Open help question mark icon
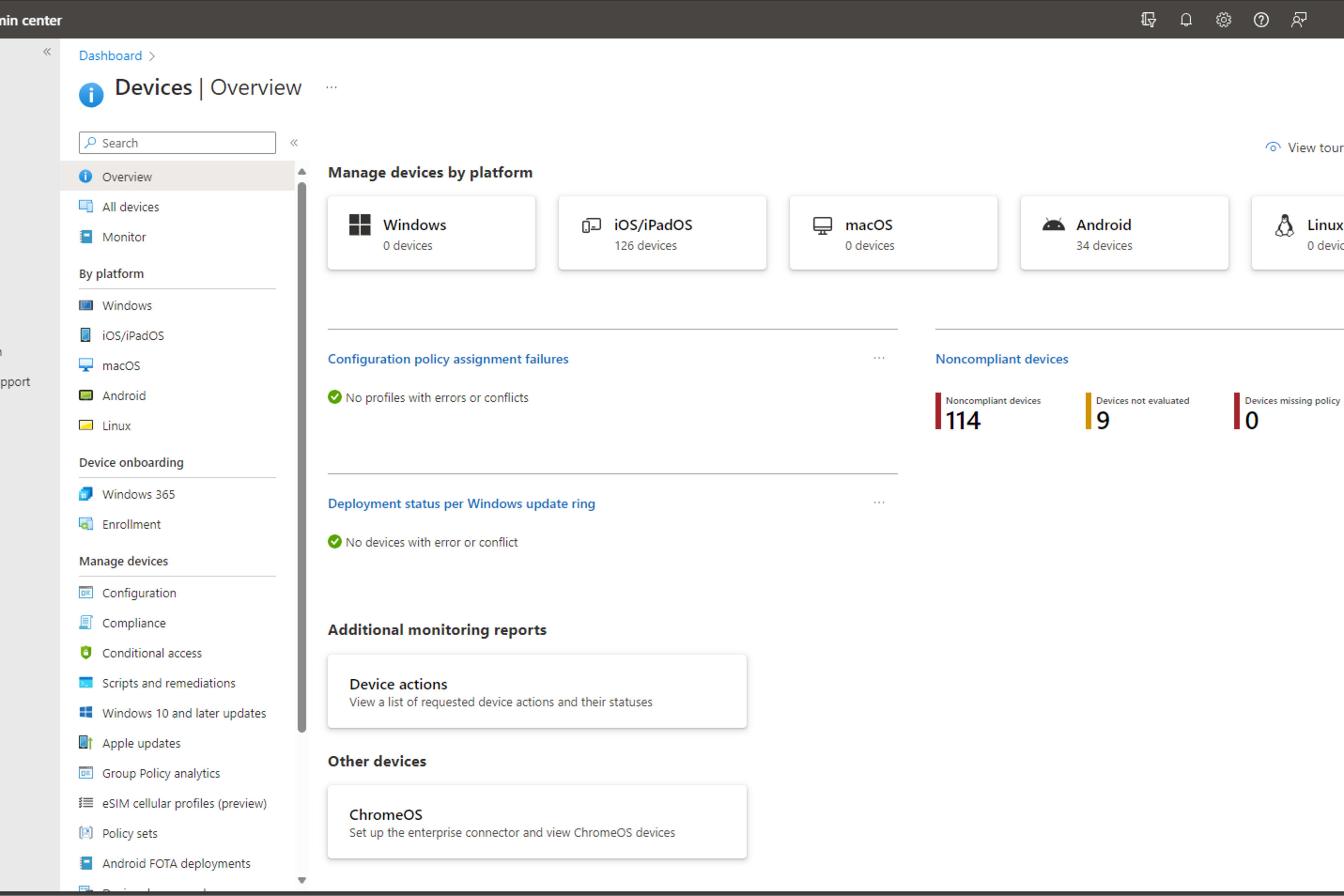This screenshot has height=896, width=1344. tap(1261, 20)
